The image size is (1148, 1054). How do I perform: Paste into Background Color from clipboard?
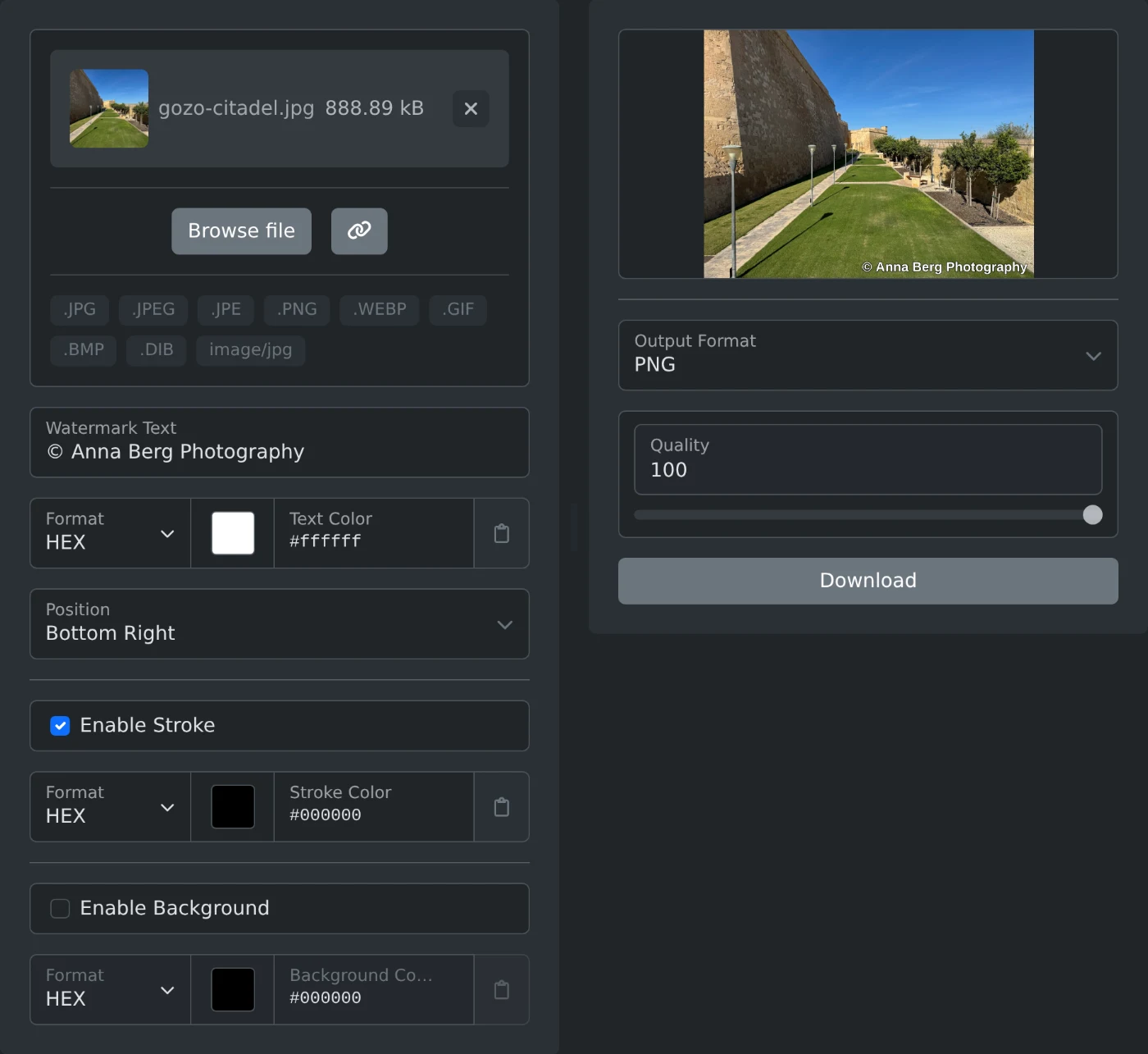[502, 990]
